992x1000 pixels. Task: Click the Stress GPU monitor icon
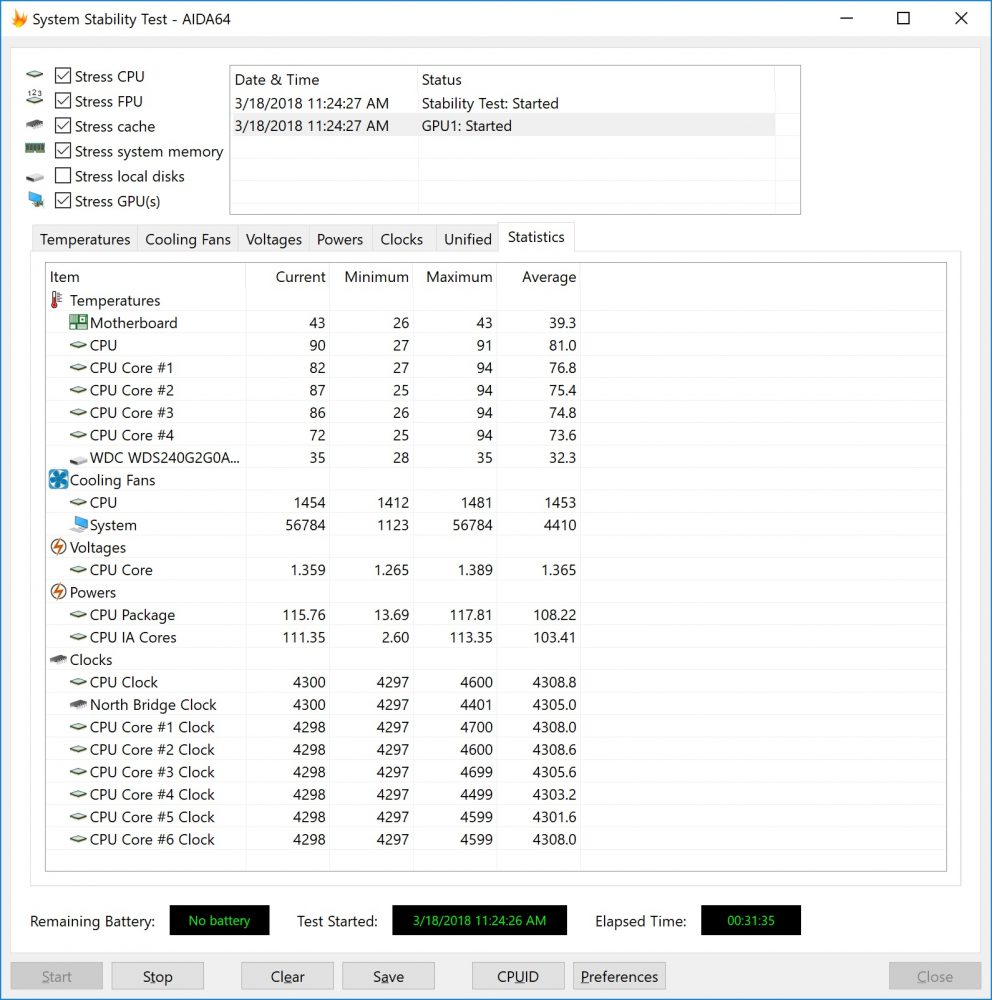(x=36, y=200)
